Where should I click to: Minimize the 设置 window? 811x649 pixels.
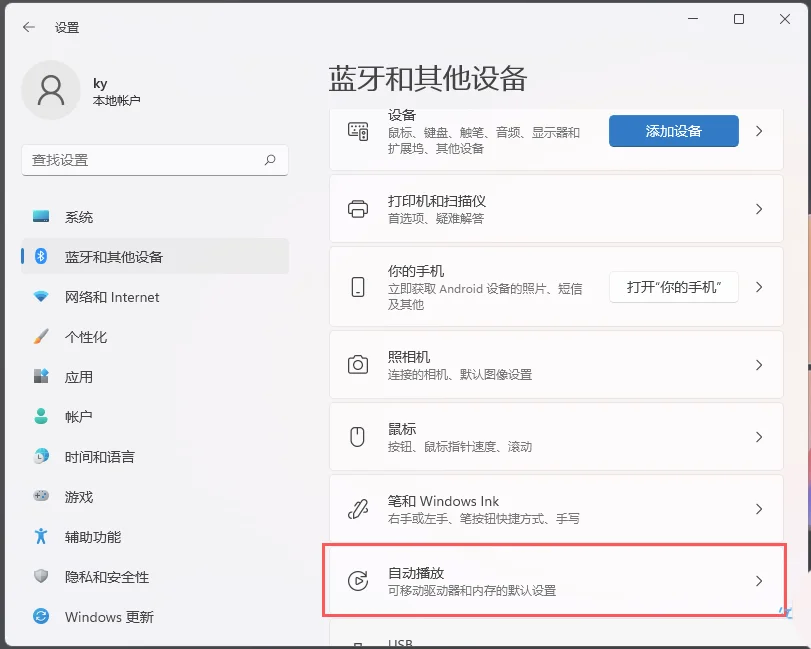point(693,19)
